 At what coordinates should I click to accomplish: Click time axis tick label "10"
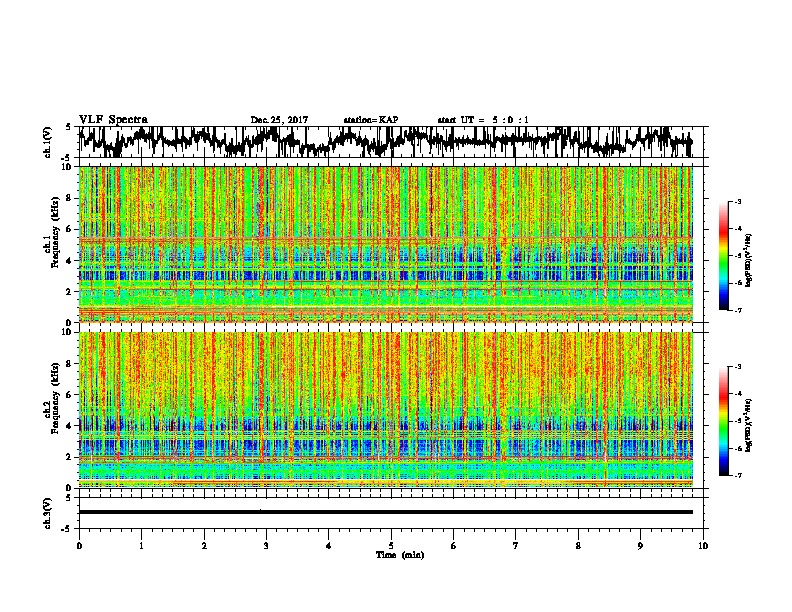pyautogui.click(x=703, y=546)
